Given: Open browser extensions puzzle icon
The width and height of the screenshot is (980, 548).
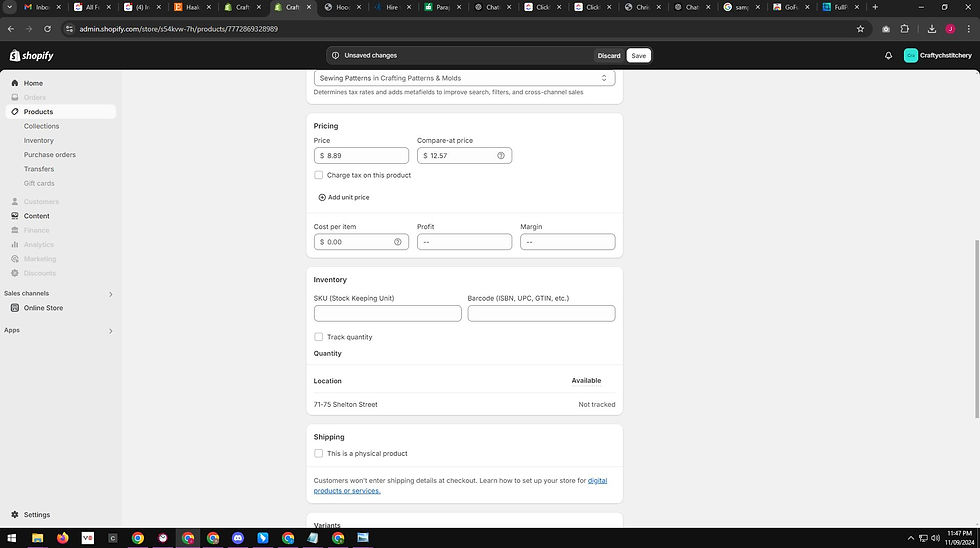Looking at the screenshot, I should click(904, 29).
